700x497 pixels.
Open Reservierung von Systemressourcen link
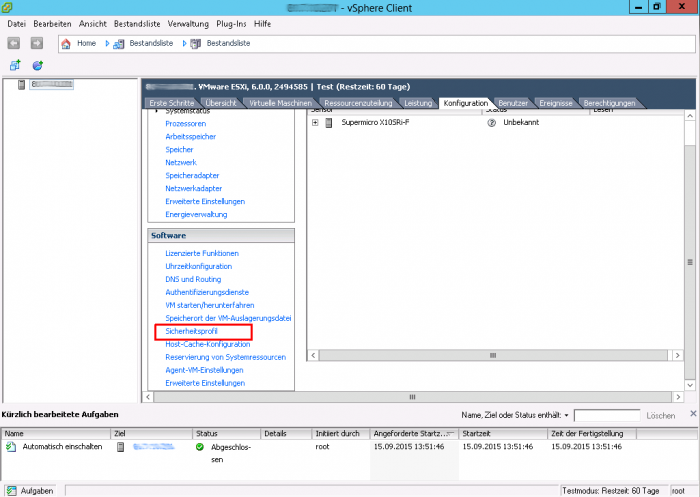[x=225, y=357]
